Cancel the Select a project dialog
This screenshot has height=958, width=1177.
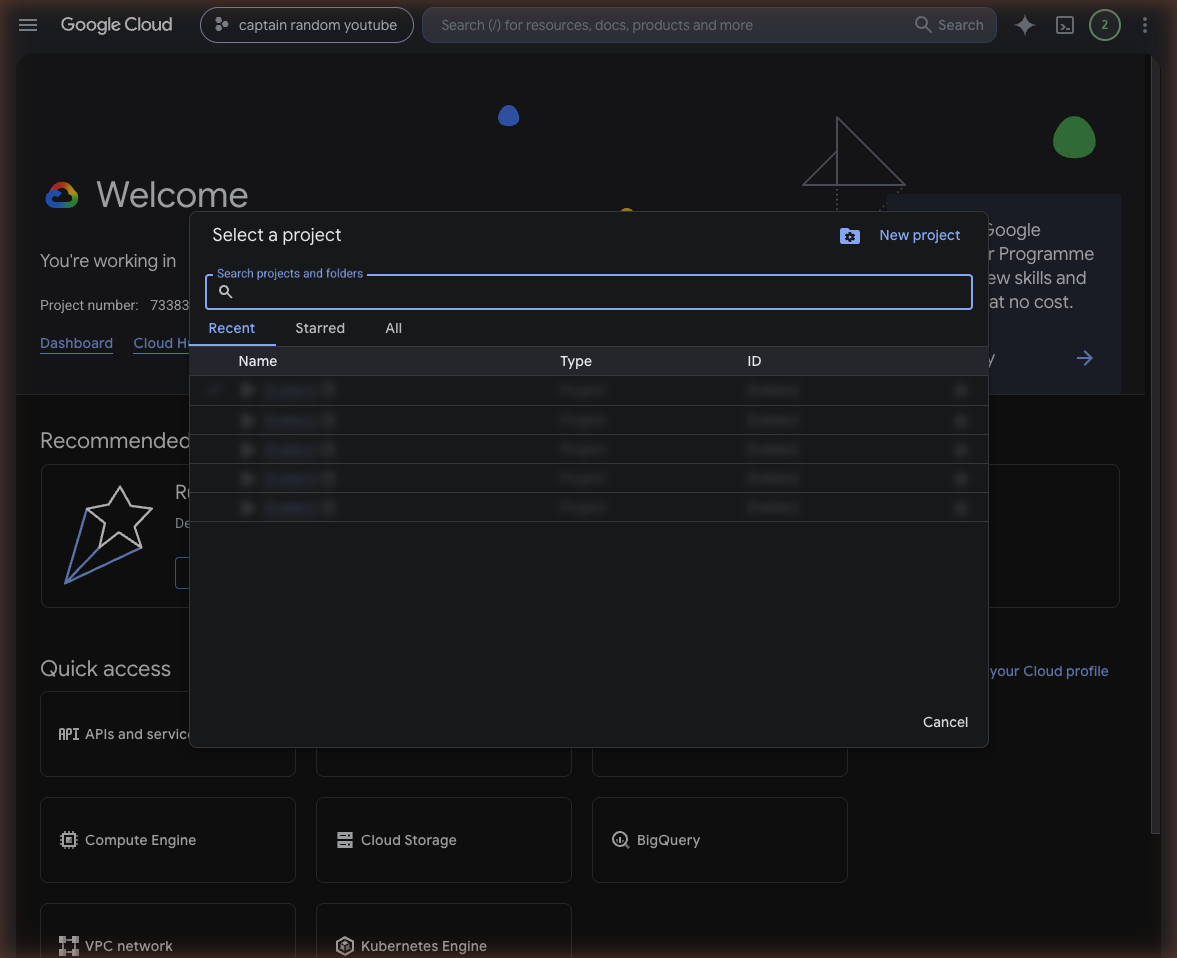pyautogui.click(x=945, y=722)
